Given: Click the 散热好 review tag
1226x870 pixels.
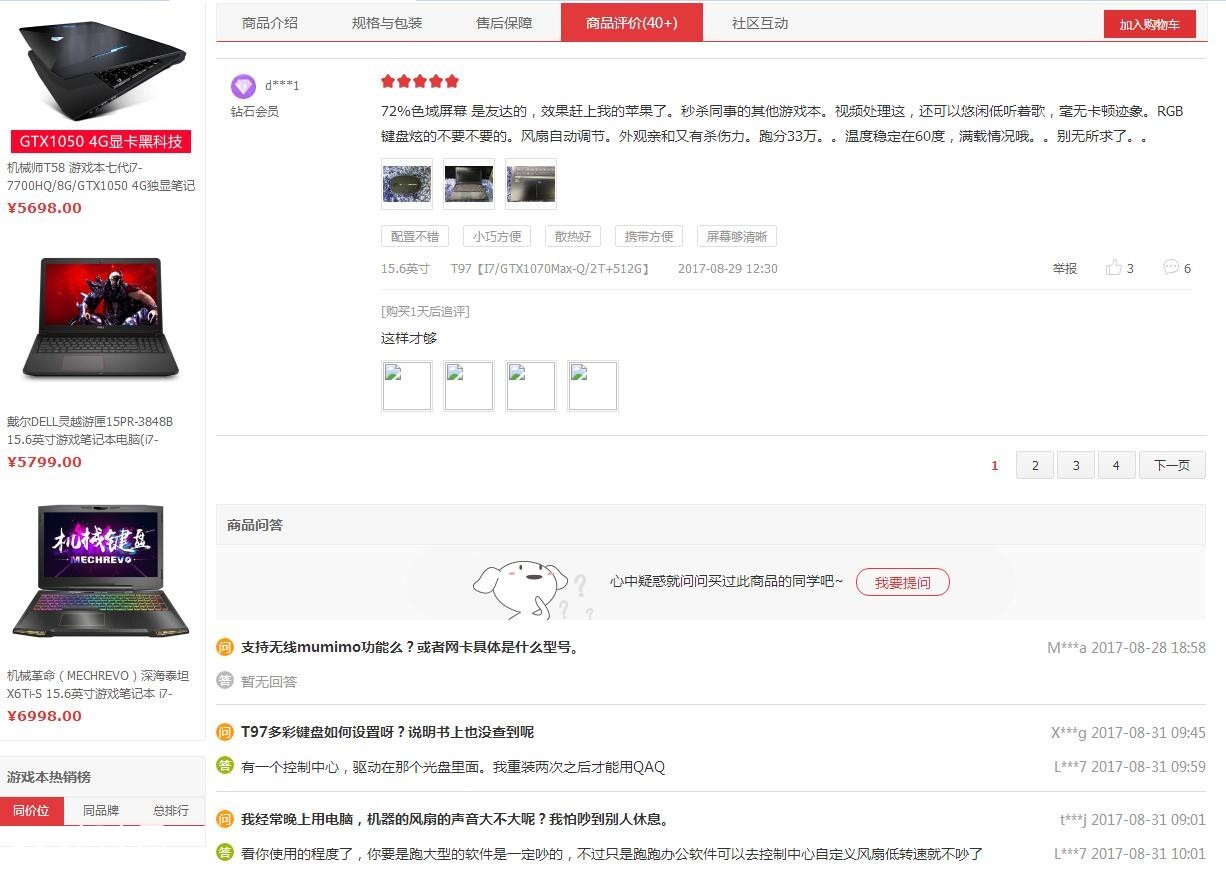Looking at the screenshot, I should tap(572, 236).
